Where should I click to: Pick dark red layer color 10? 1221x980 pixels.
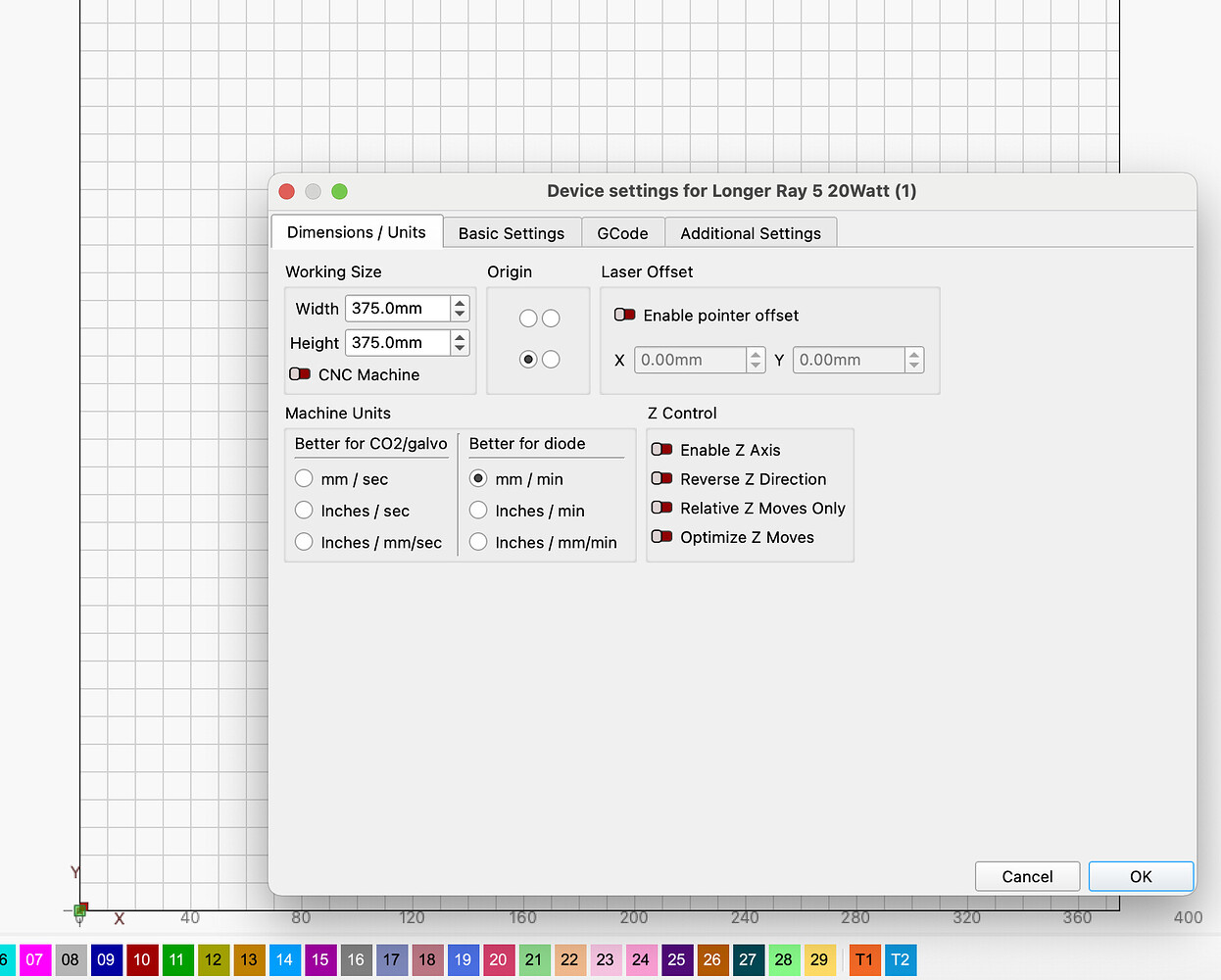(142, 959)
